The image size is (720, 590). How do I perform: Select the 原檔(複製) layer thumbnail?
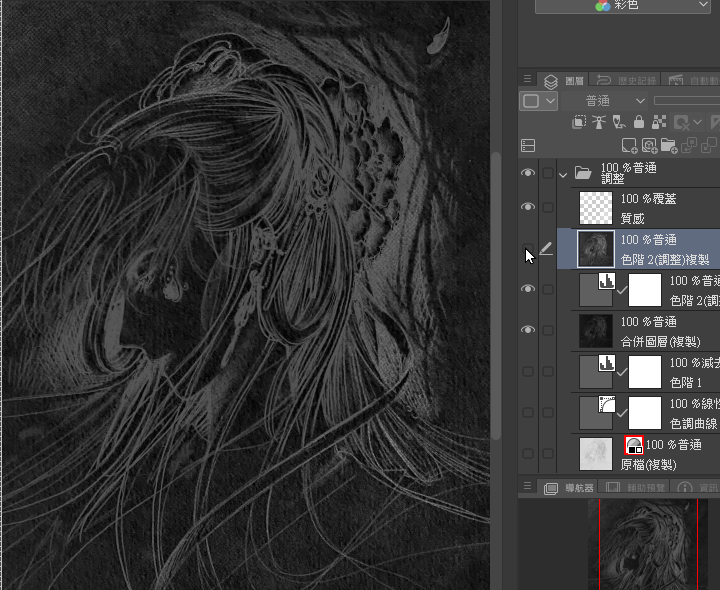click(596, 454)
